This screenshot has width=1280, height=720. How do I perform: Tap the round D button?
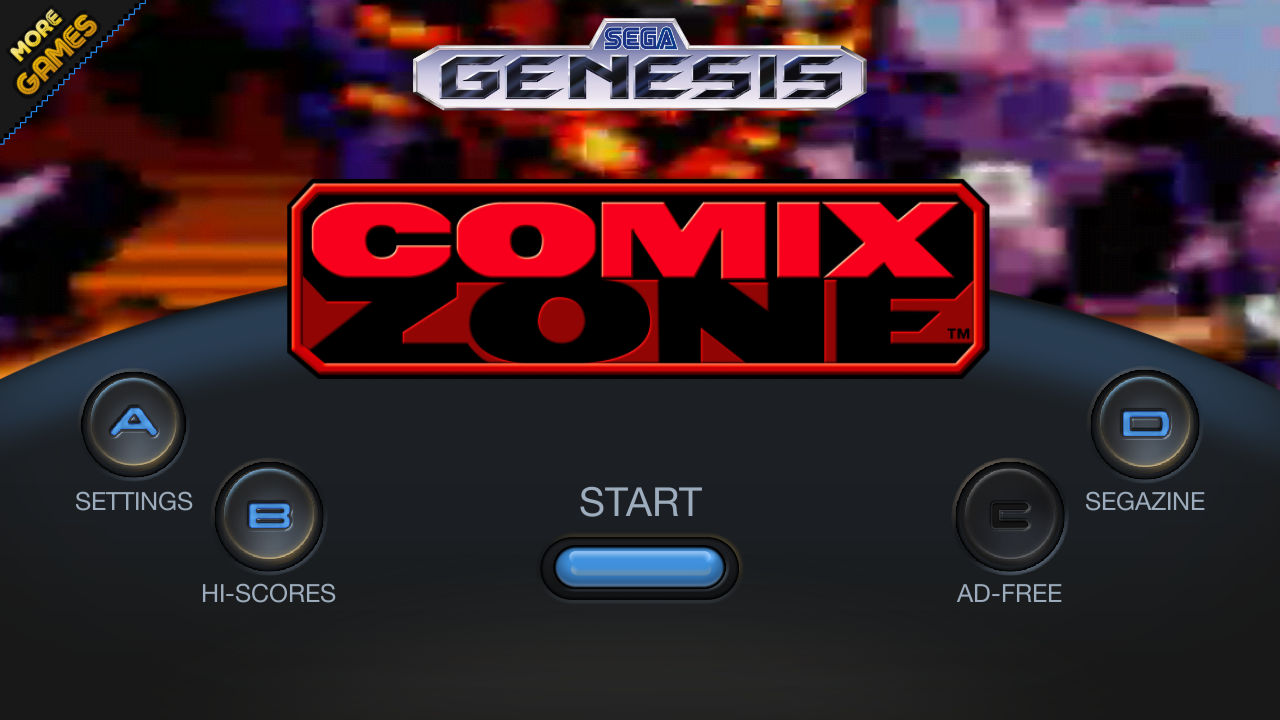coord(1145,424)
